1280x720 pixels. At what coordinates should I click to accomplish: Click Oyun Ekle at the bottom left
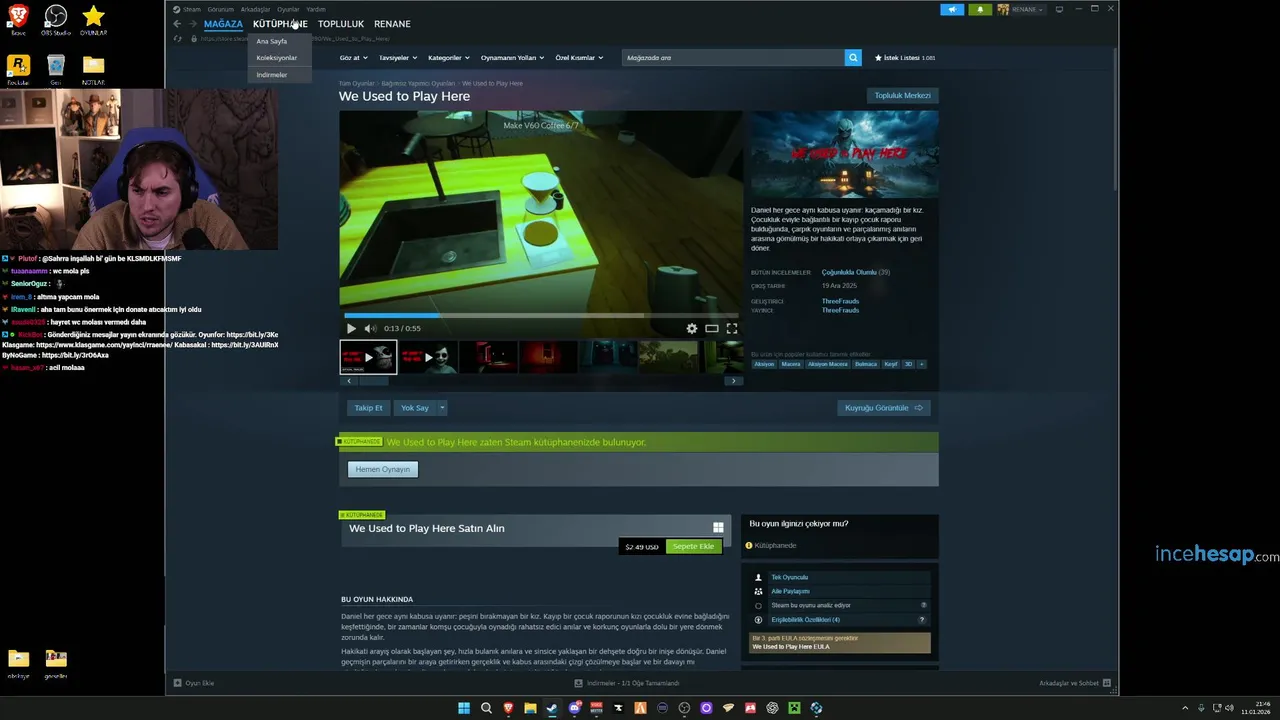(x=194, y=683)
